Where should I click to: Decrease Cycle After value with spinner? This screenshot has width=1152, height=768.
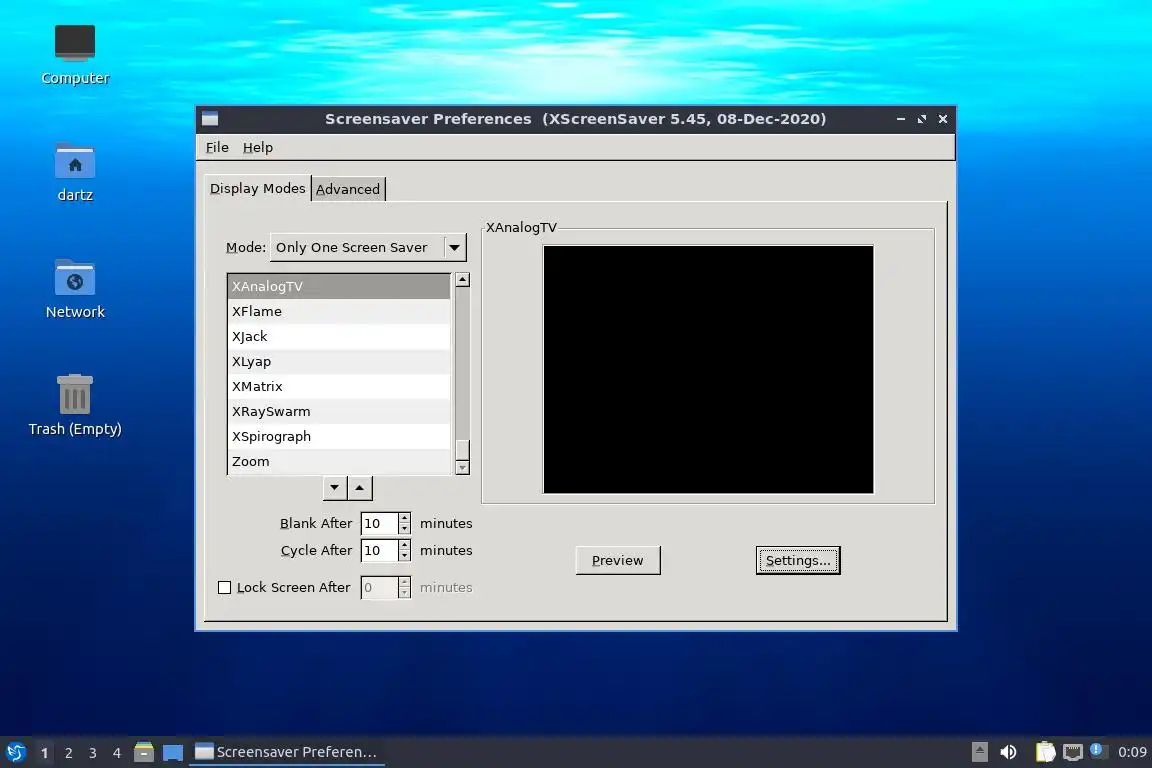click(404, 556)
